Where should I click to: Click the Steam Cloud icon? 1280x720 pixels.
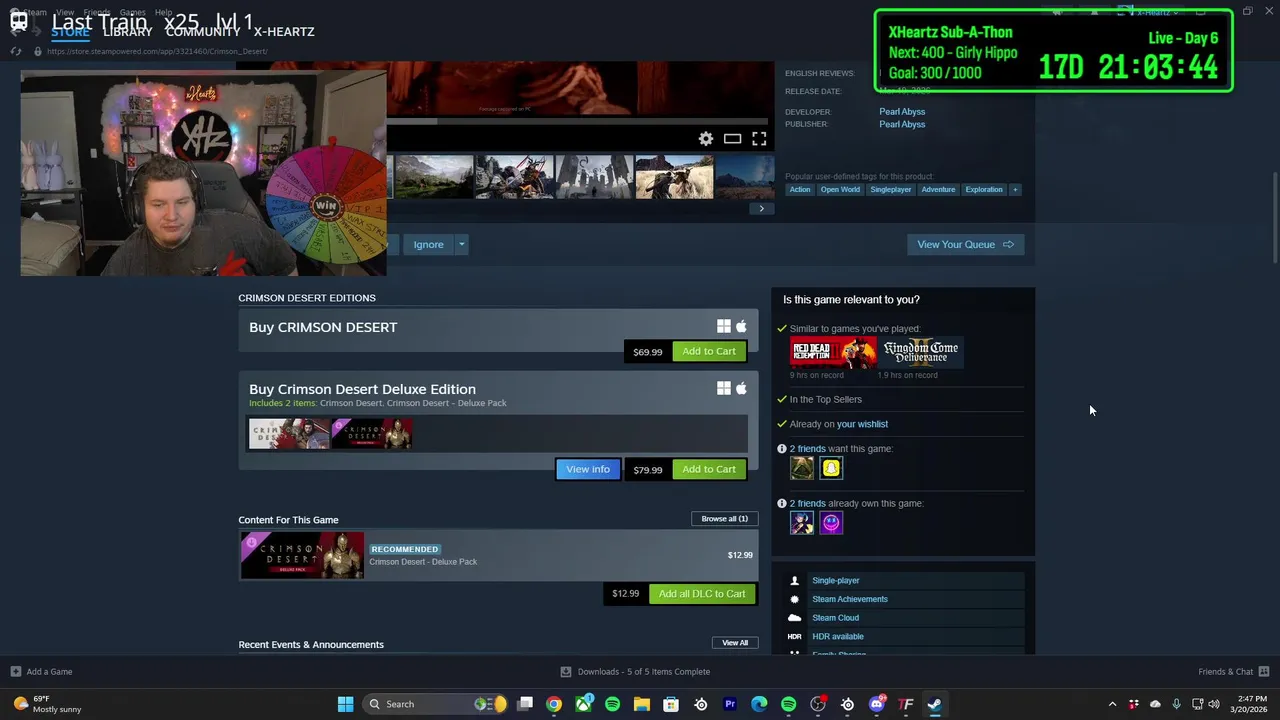pyautogui.click(x=795, y=618)
